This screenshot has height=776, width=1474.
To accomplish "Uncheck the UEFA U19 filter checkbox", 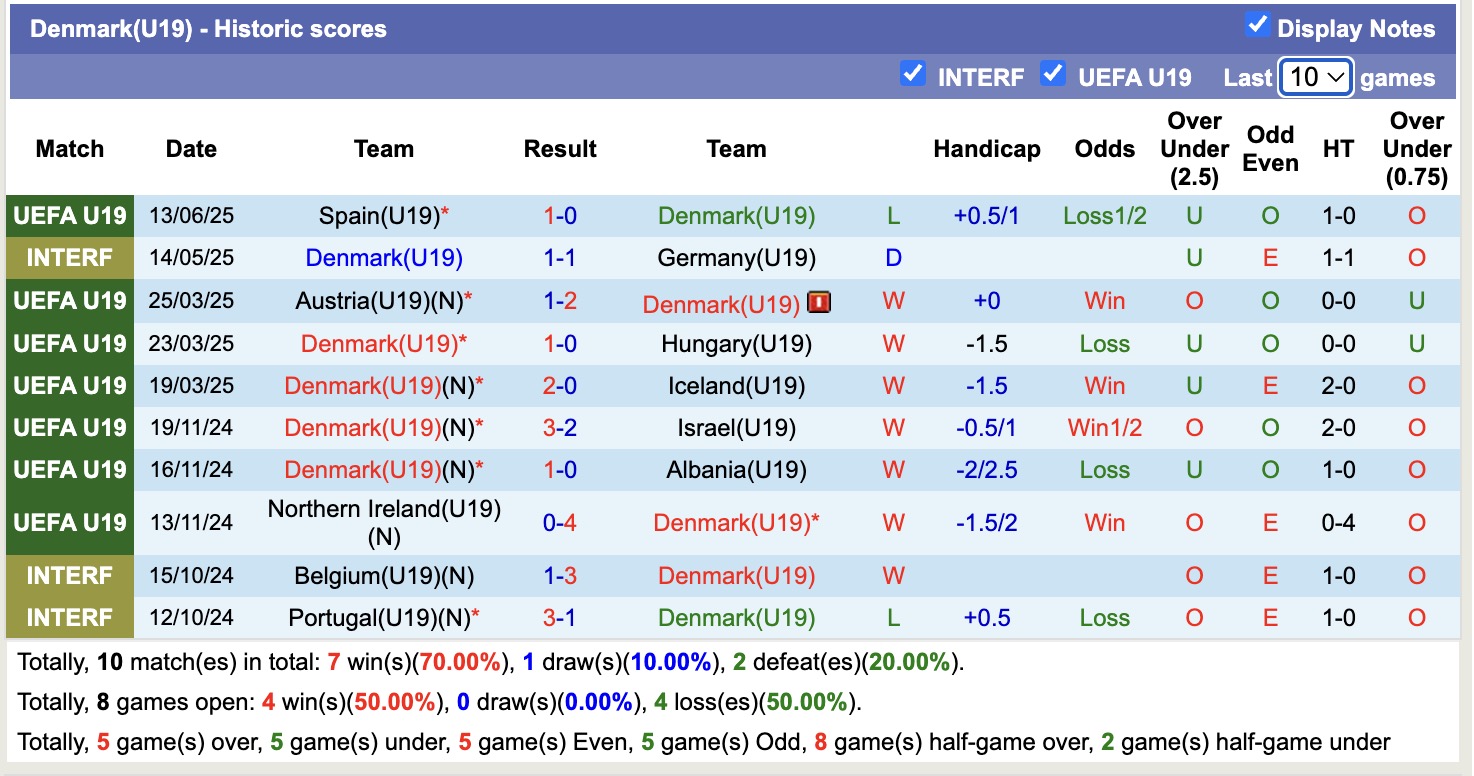I will (1052, 74).
